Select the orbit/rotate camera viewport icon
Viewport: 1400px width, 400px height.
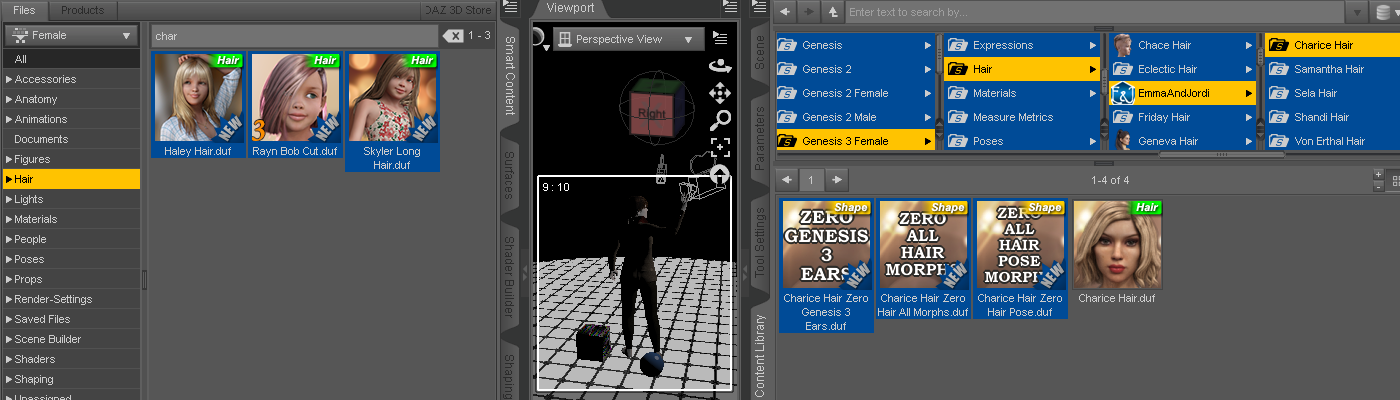pos(719,67)
